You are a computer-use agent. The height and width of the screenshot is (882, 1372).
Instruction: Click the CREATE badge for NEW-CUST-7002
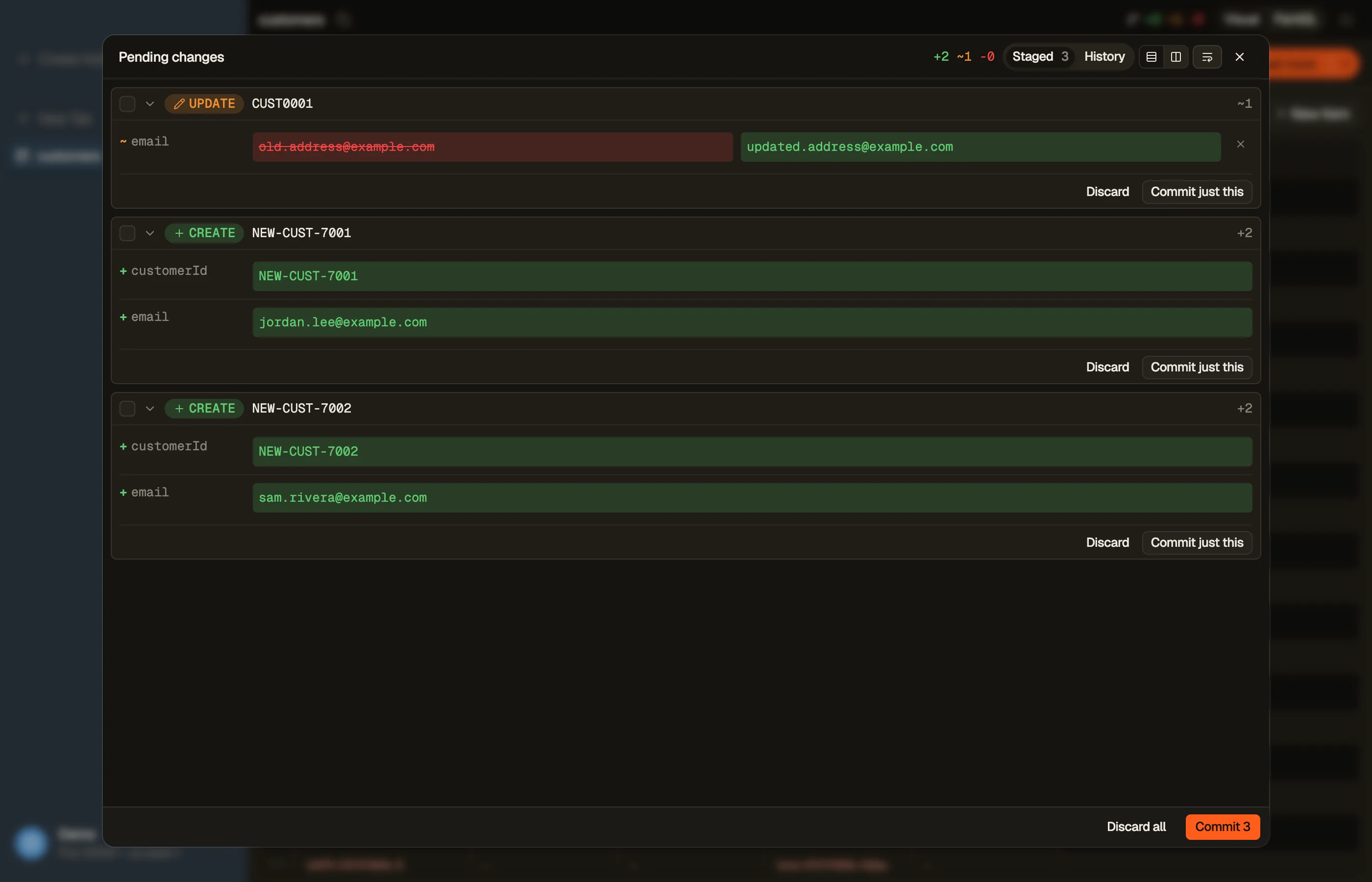pyautogui.click(x=204, y=408)
